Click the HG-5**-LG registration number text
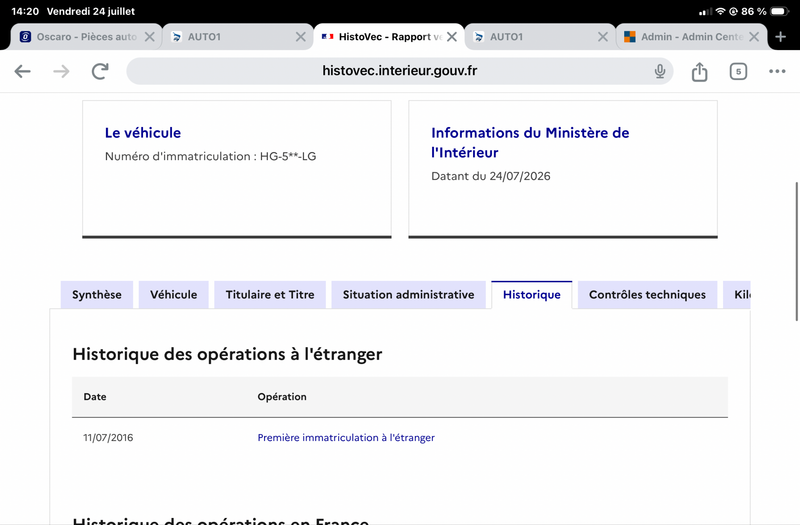 pos(288,156)
